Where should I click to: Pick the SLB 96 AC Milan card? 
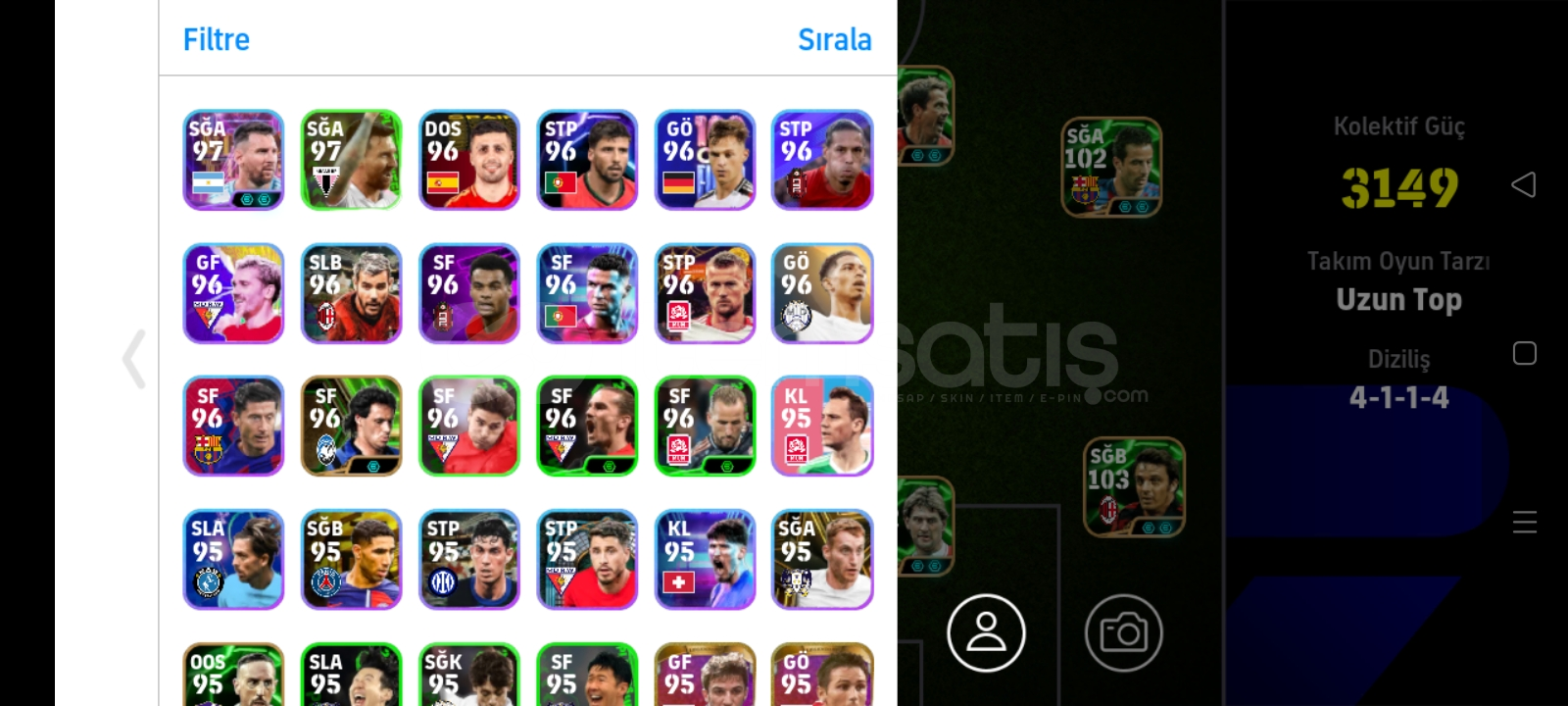tap(352, 292)
